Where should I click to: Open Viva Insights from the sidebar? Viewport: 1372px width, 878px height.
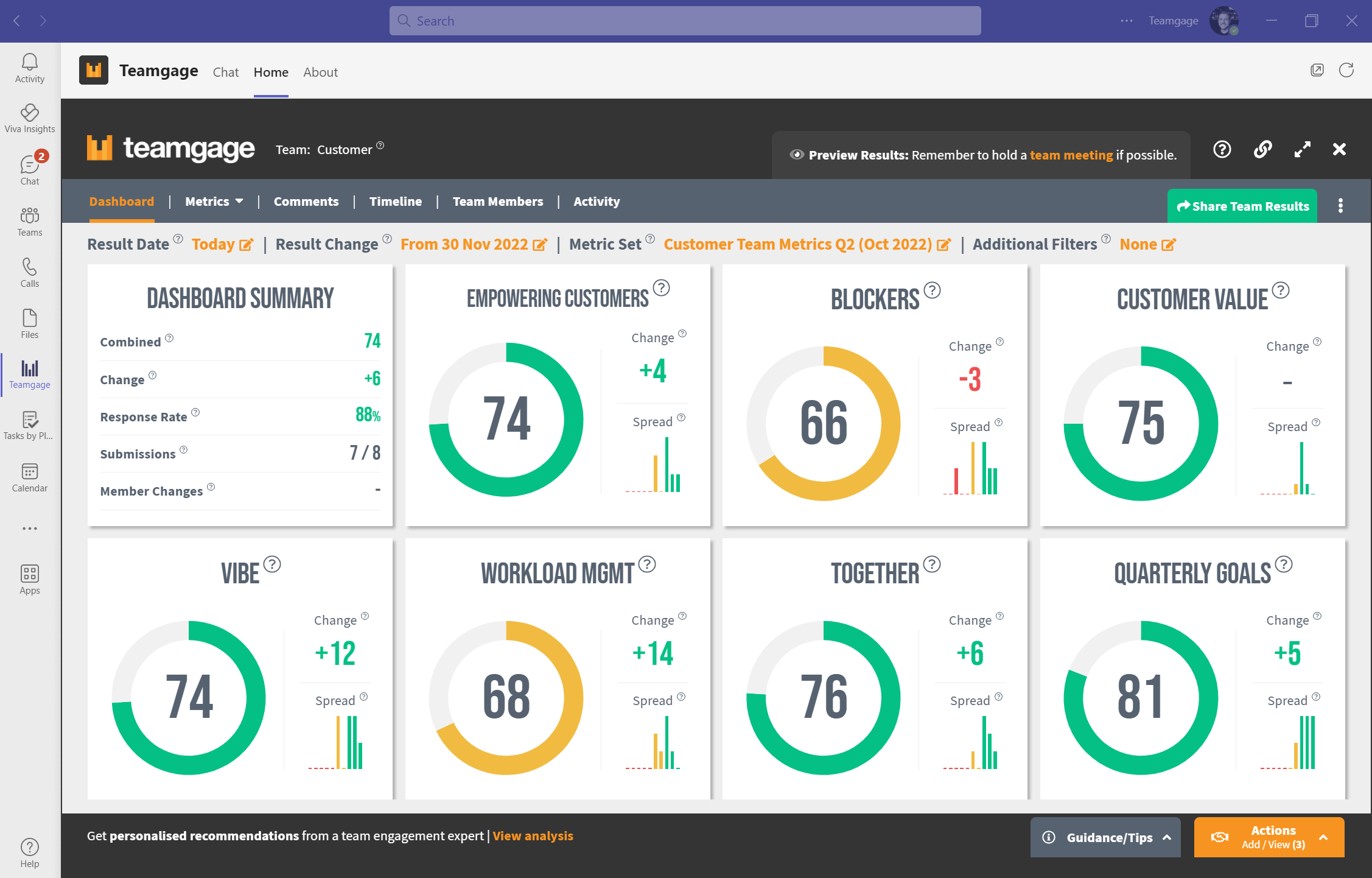click(x=29, y=119)
